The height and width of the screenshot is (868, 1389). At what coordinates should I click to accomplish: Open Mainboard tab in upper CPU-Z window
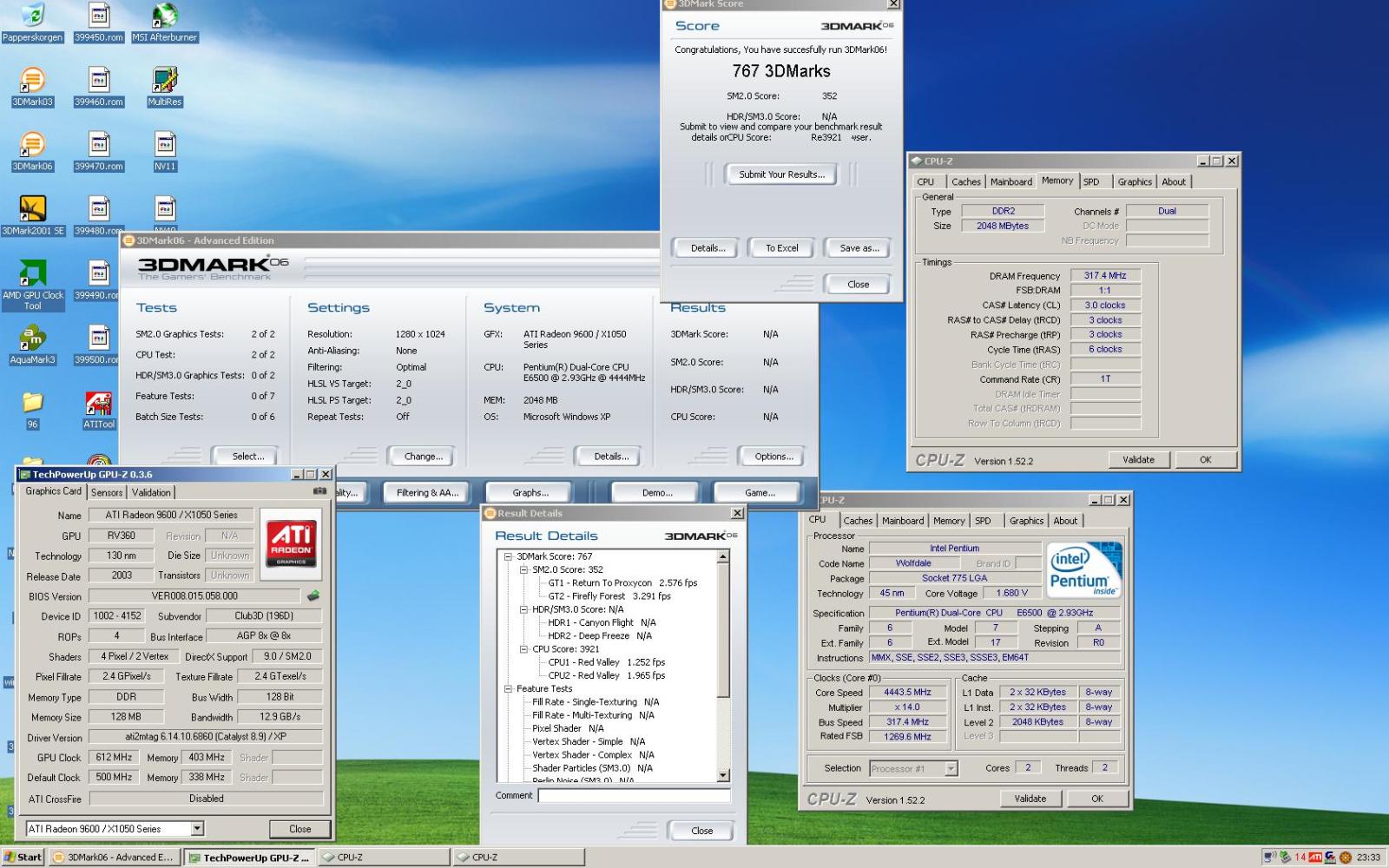(1011, 181)
